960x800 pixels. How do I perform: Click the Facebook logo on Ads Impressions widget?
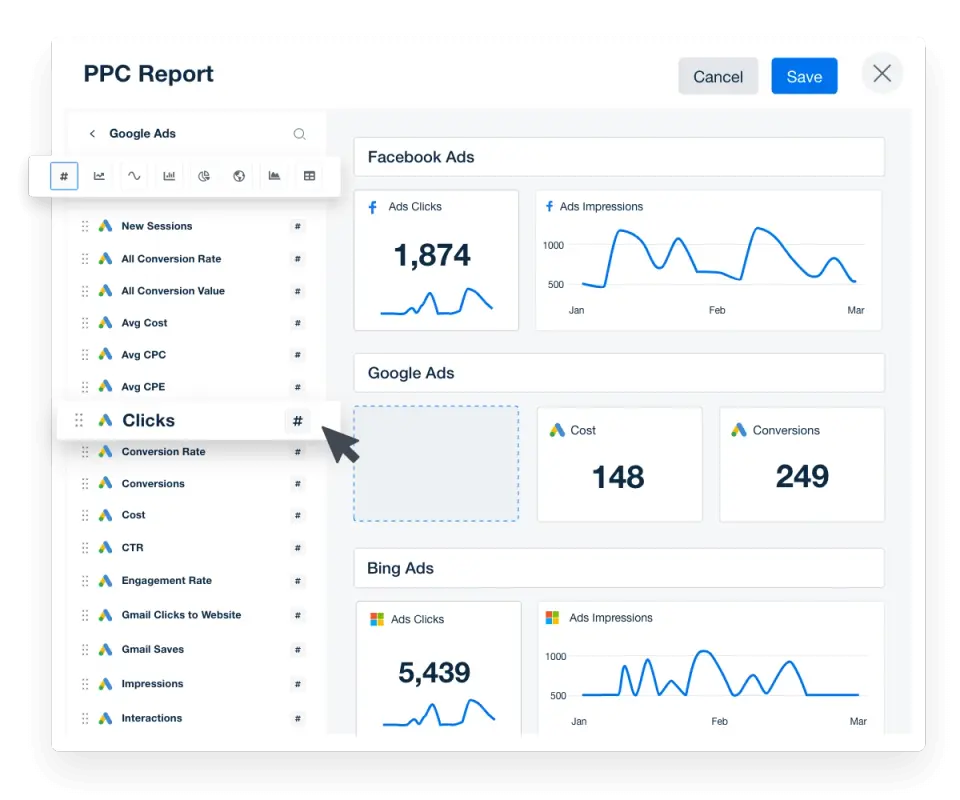(549, 206)
